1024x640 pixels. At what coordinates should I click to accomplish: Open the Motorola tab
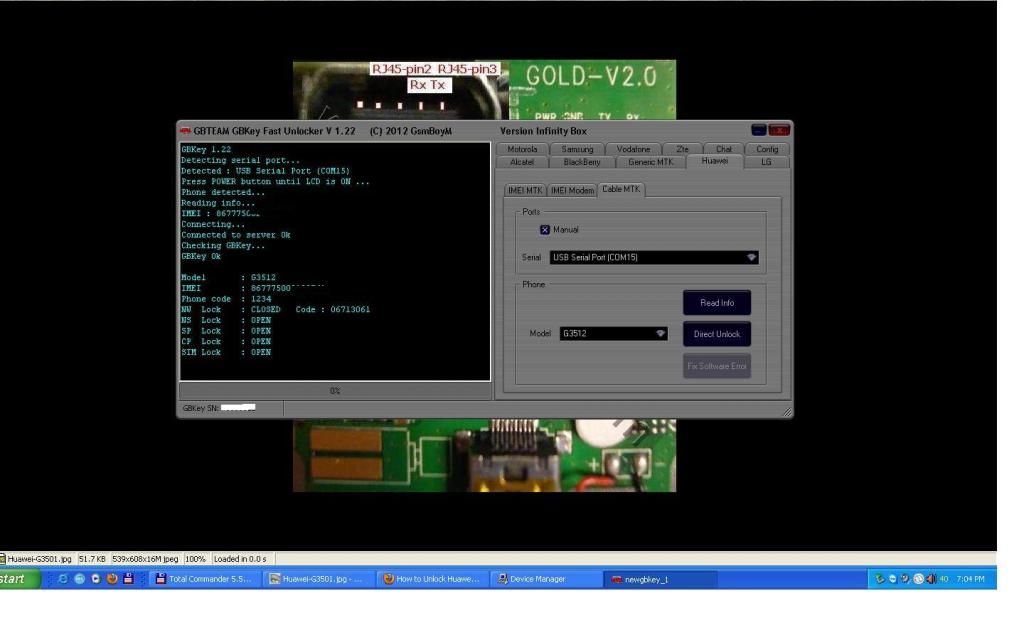click(x=522, y=149)
